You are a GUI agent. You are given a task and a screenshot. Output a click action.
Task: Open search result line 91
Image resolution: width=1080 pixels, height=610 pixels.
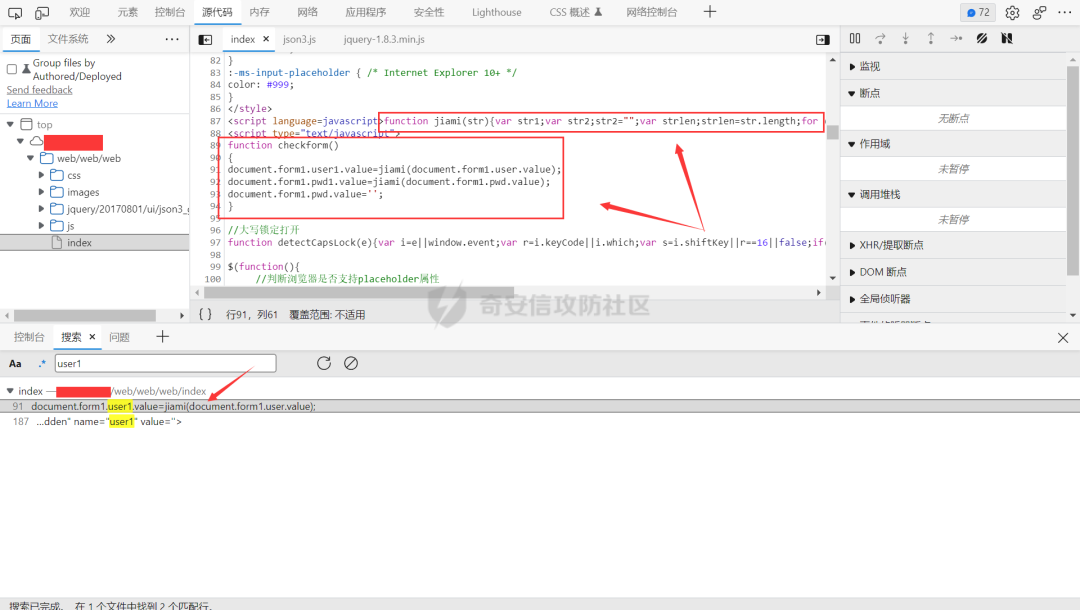(x=540, y=406)
